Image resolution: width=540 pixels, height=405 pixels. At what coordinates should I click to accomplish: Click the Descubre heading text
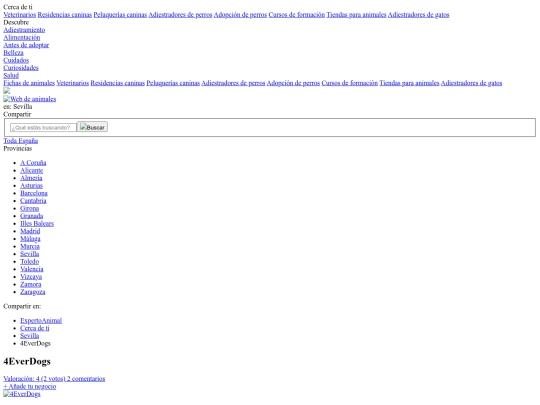pyautogui.click(x=16, y=22)
